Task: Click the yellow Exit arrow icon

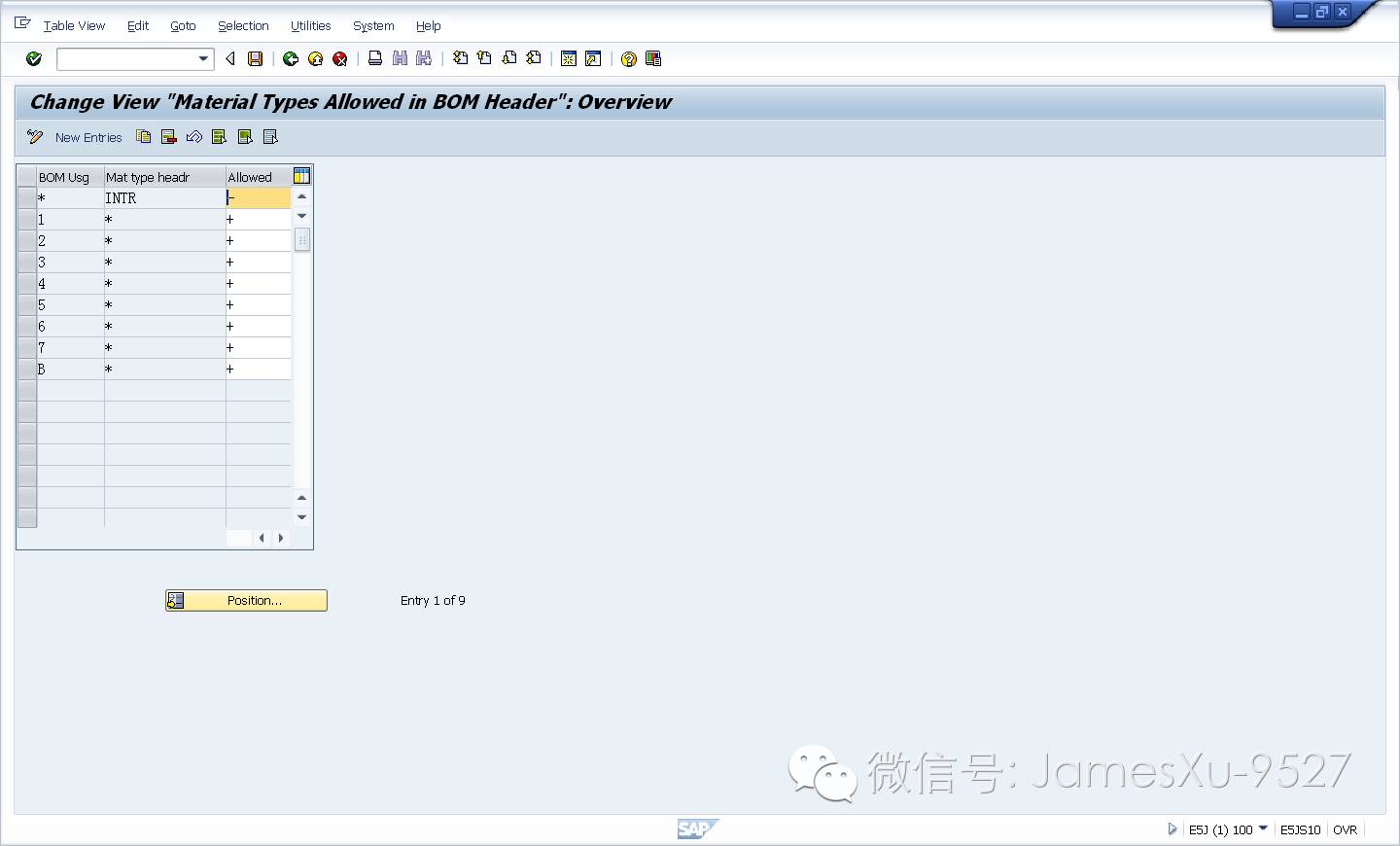Action: click(x=315, y=59)
